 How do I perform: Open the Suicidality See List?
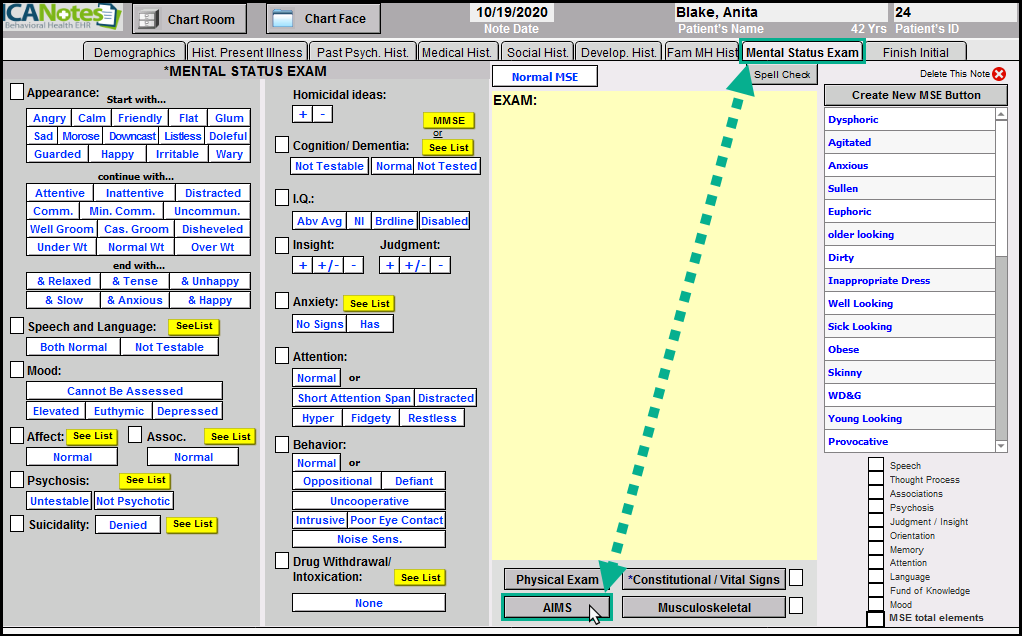click(192, 524)
